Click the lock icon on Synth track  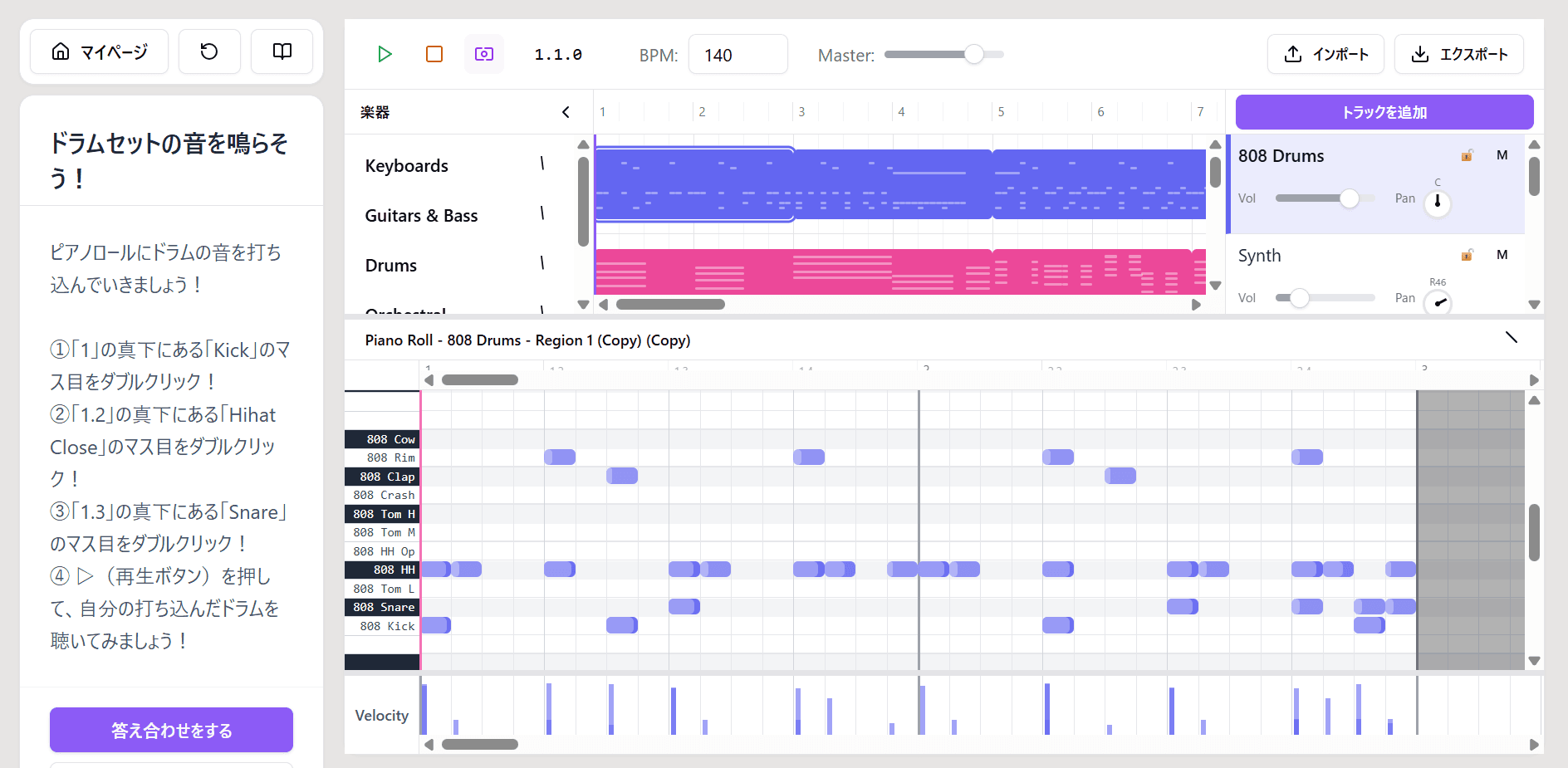point(1468,255)
